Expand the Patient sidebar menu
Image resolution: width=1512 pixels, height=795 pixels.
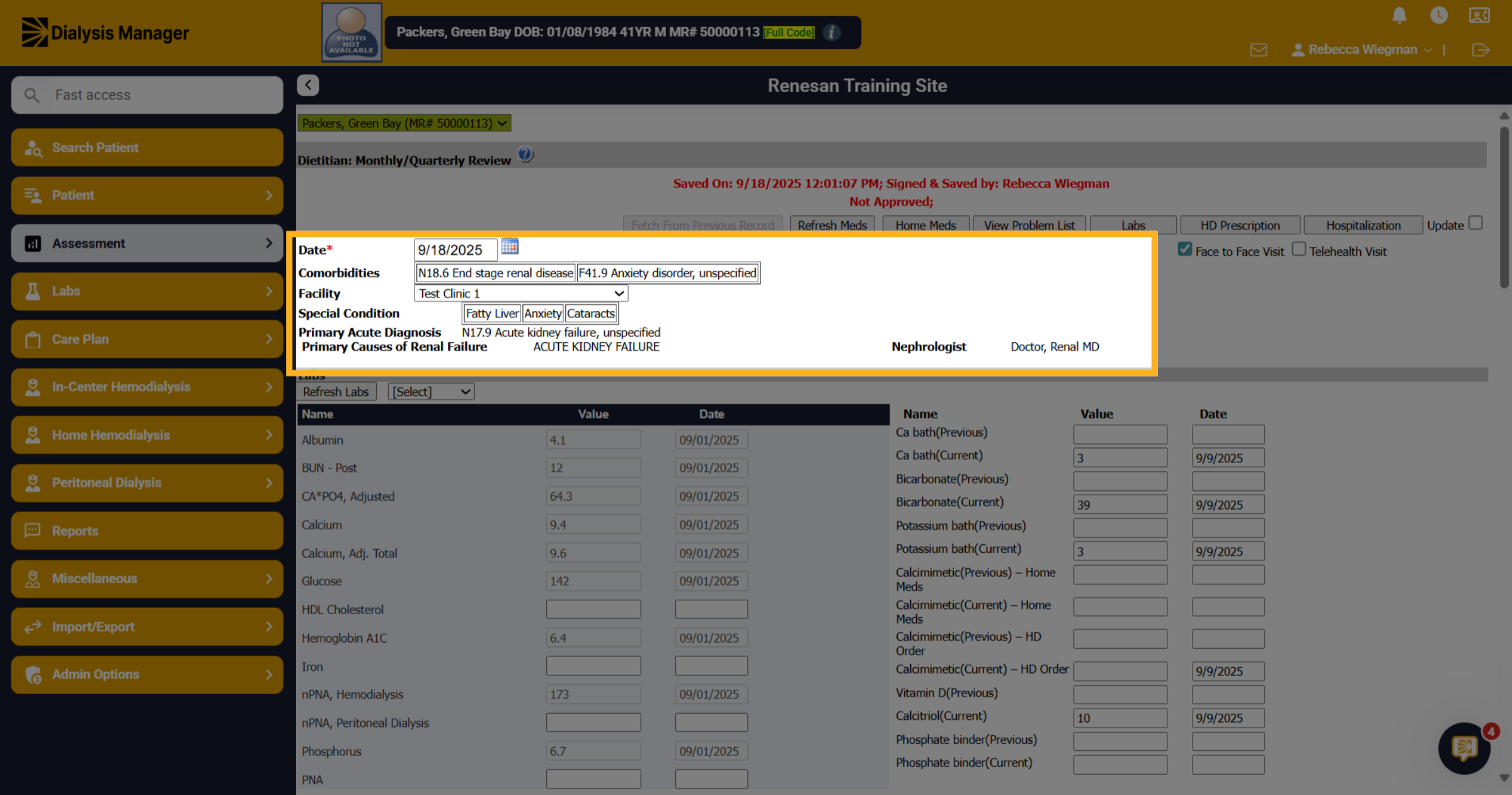pos(147,195)
